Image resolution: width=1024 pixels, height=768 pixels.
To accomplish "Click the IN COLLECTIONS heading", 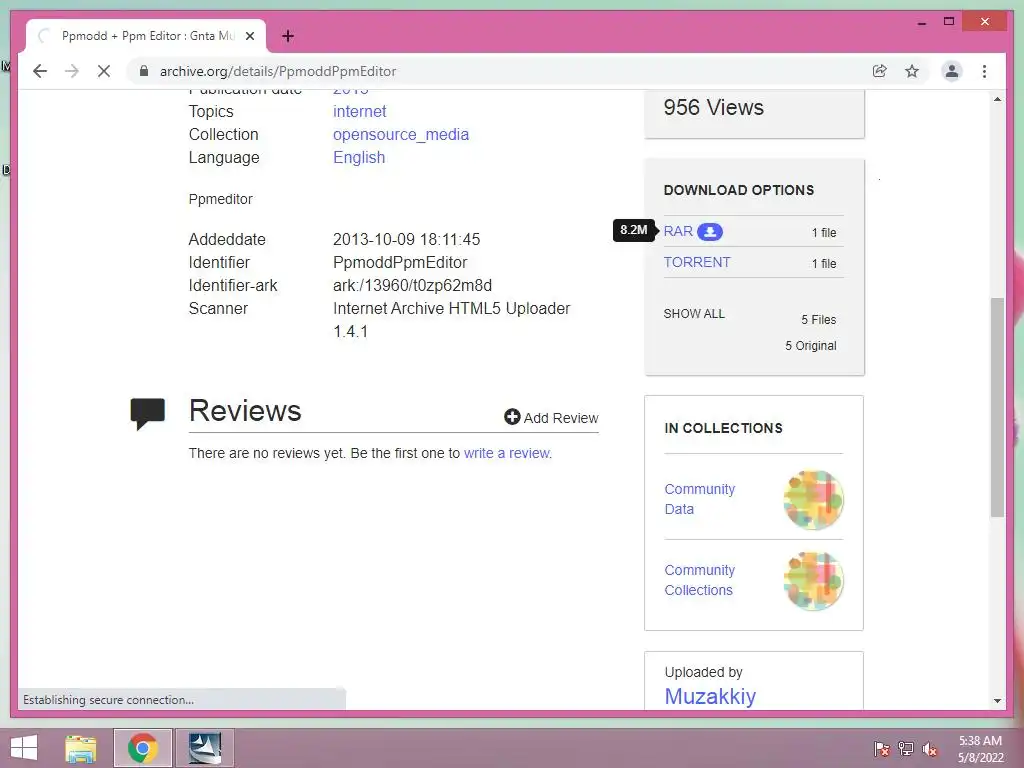I will 723,428.
